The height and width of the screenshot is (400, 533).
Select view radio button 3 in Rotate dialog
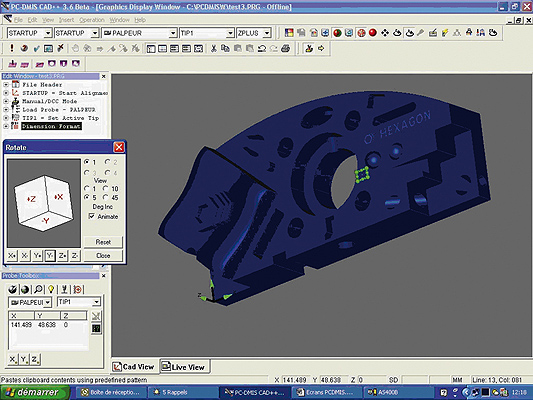[87, 173]
